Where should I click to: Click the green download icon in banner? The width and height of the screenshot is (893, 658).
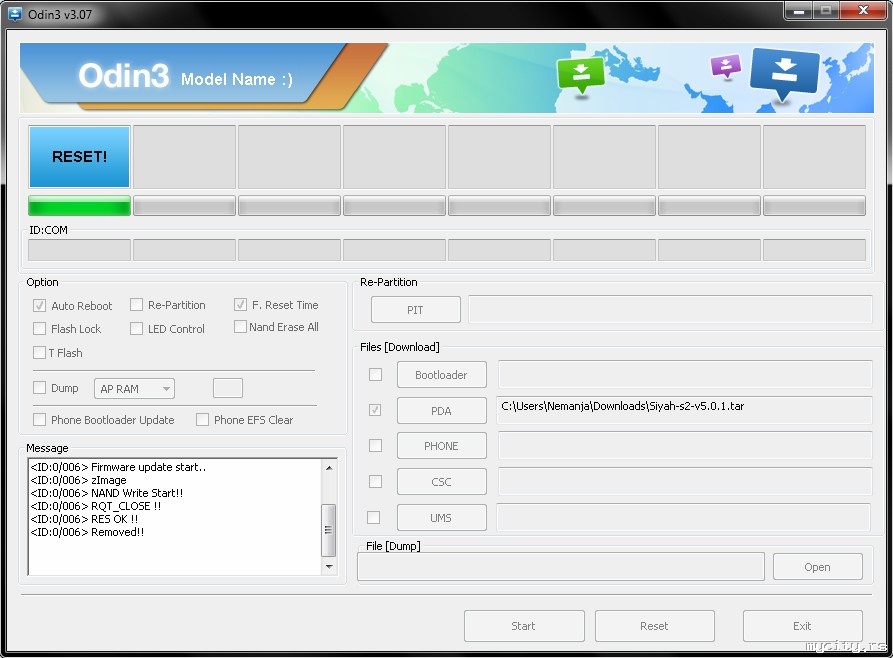[x=580, y=75]
